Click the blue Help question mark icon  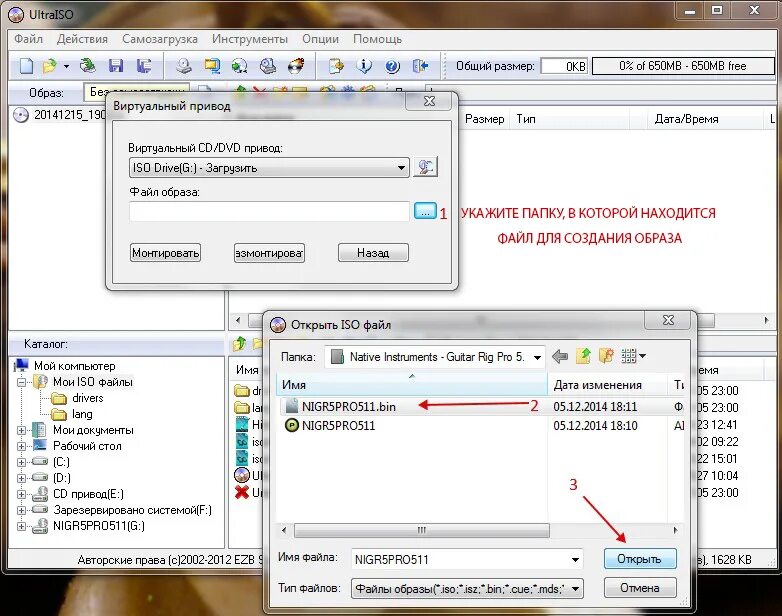click(392, 66)
